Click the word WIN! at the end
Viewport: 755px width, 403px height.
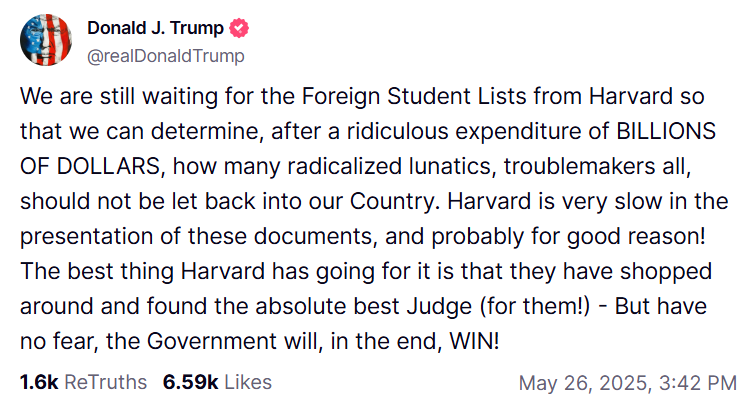pos(474,341)
